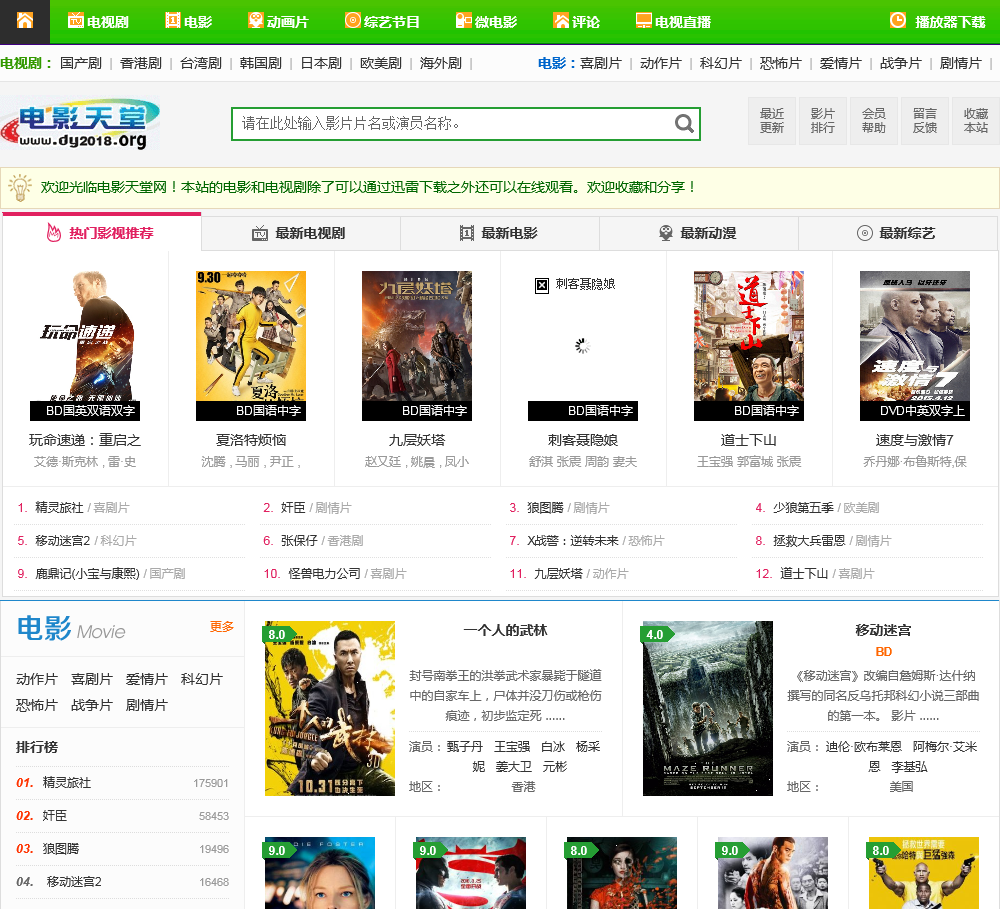Open the top 战争片 movie genre link
This screenshot has width=1000, height=909.
pos(901,63)
